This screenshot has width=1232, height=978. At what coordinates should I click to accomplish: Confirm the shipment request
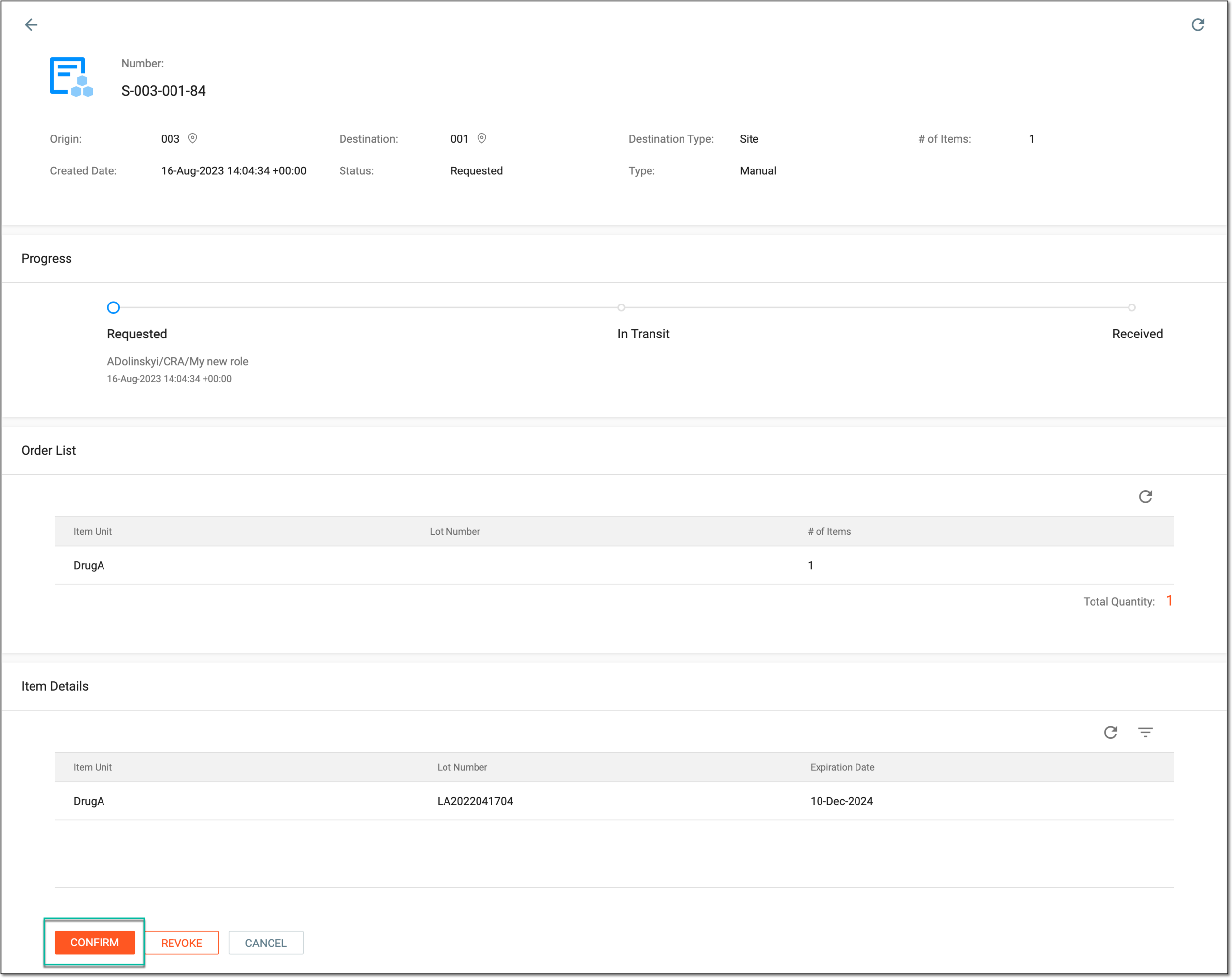[95, 943]
